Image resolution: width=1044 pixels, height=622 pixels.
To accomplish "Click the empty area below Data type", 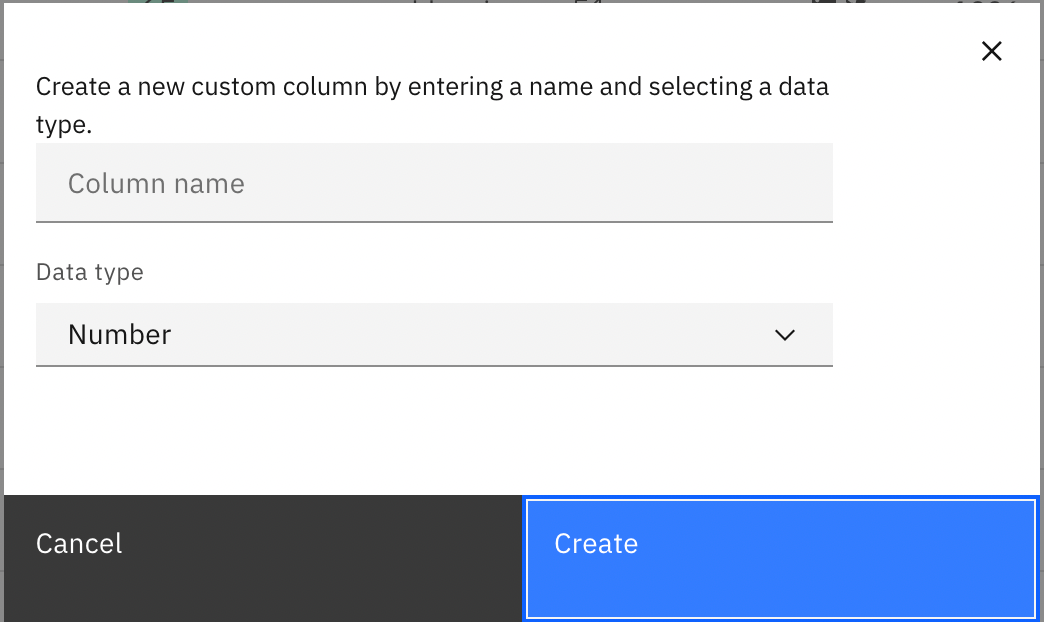I will tap(434, 430).
